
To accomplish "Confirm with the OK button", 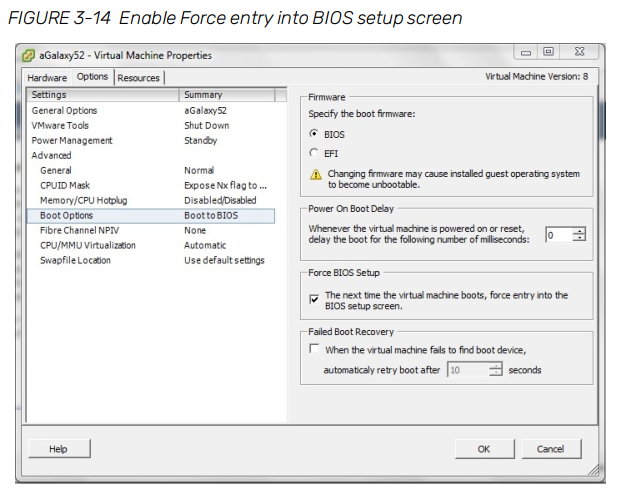I will pos(484,449).
